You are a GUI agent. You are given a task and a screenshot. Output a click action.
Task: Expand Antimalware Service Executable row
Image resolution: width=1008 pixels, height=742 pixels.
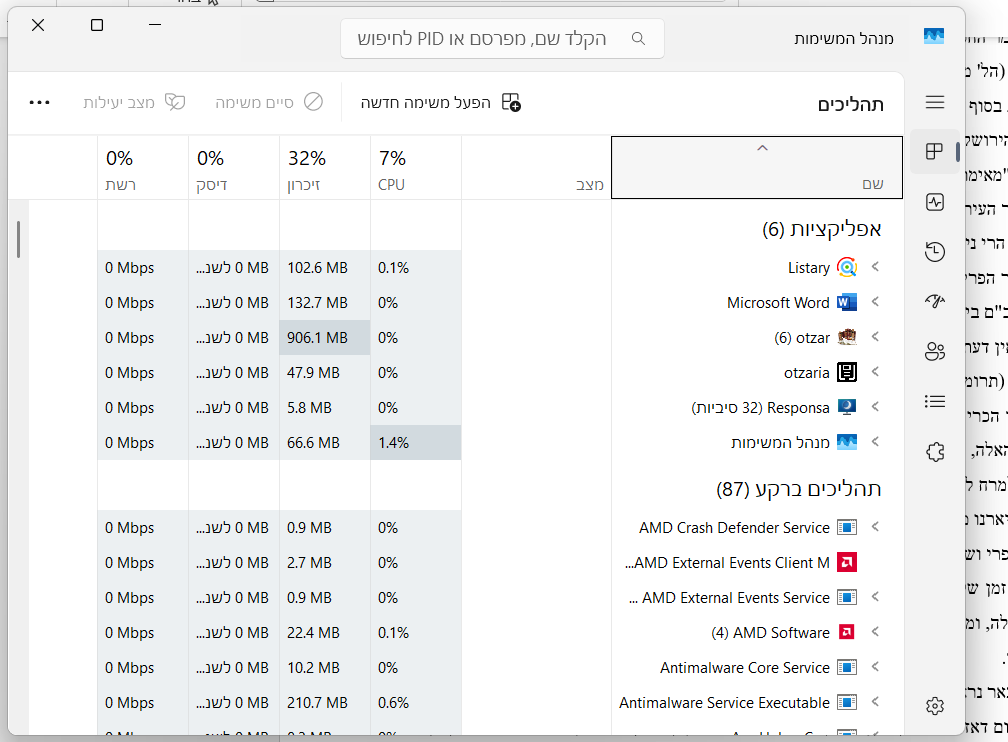pyautogui.click(x=875, y=702)
